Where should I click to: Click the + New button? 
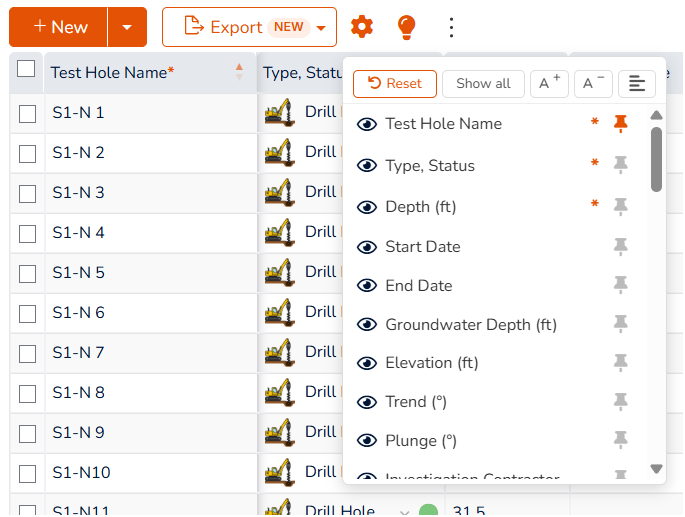(58, 27)
